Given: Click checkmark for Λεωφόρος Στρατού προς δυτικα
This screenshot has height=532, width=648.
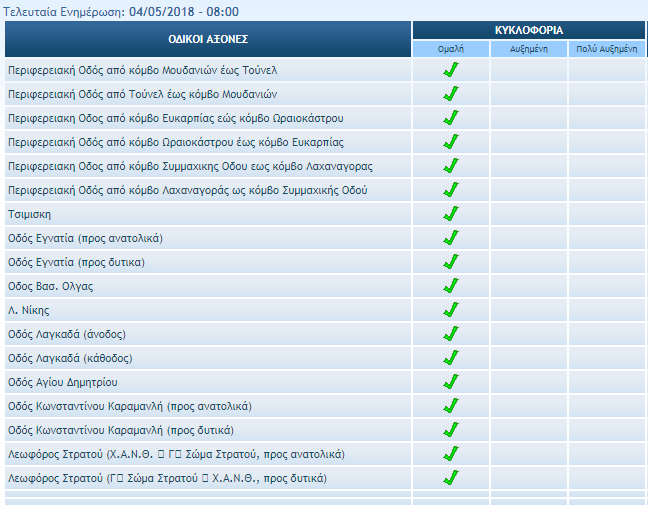Looking at the screenshot, I should 451,478.
